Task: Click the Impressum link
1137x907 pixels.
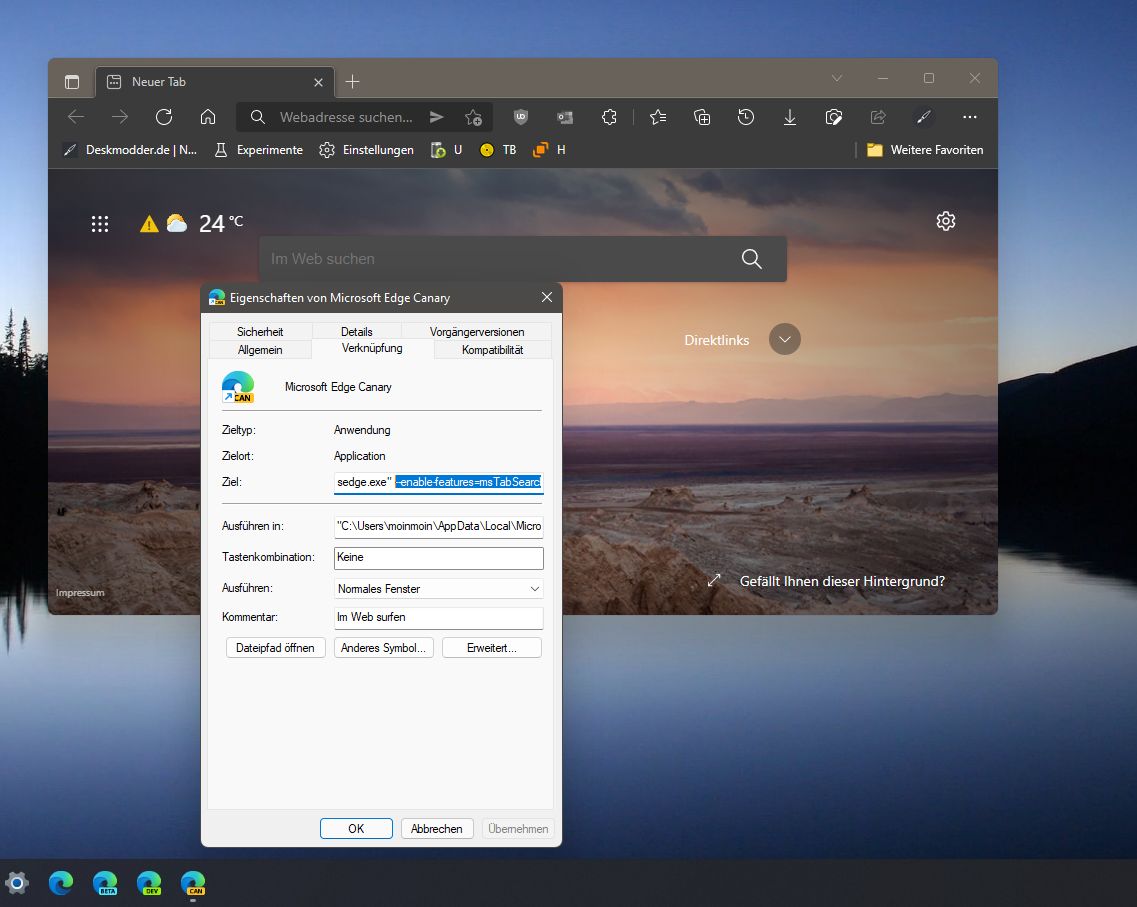Action: [x=80, y=592]
